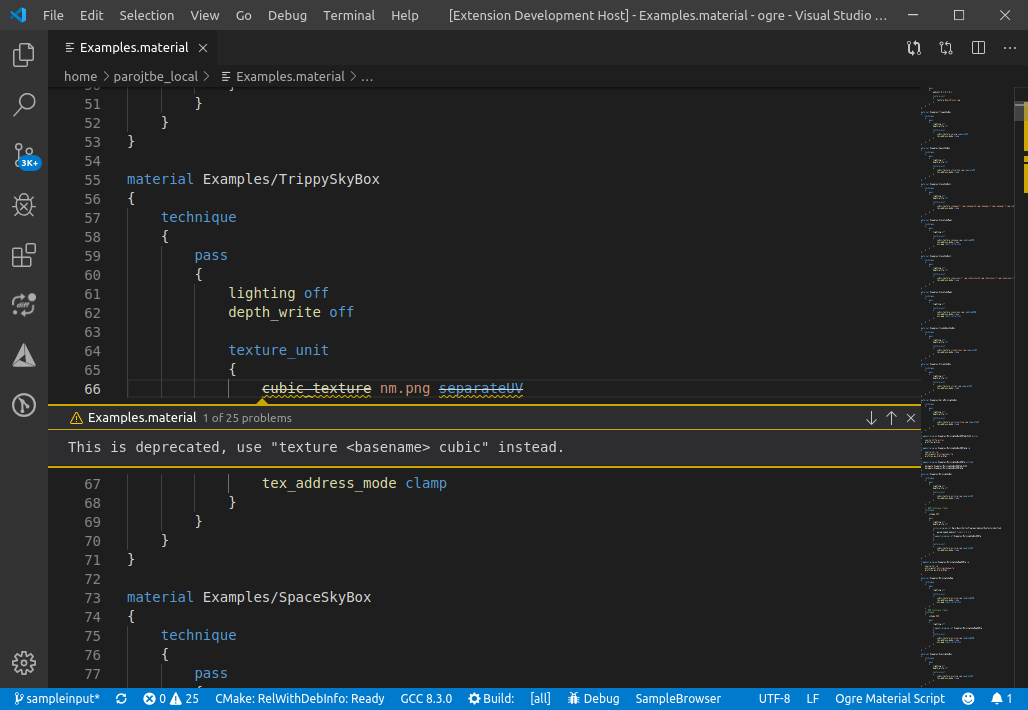The width and height of the screenshot is (1028, 710).
Task: Click the texture_unit keyword on line 64
Action: [x=278, y=350]
